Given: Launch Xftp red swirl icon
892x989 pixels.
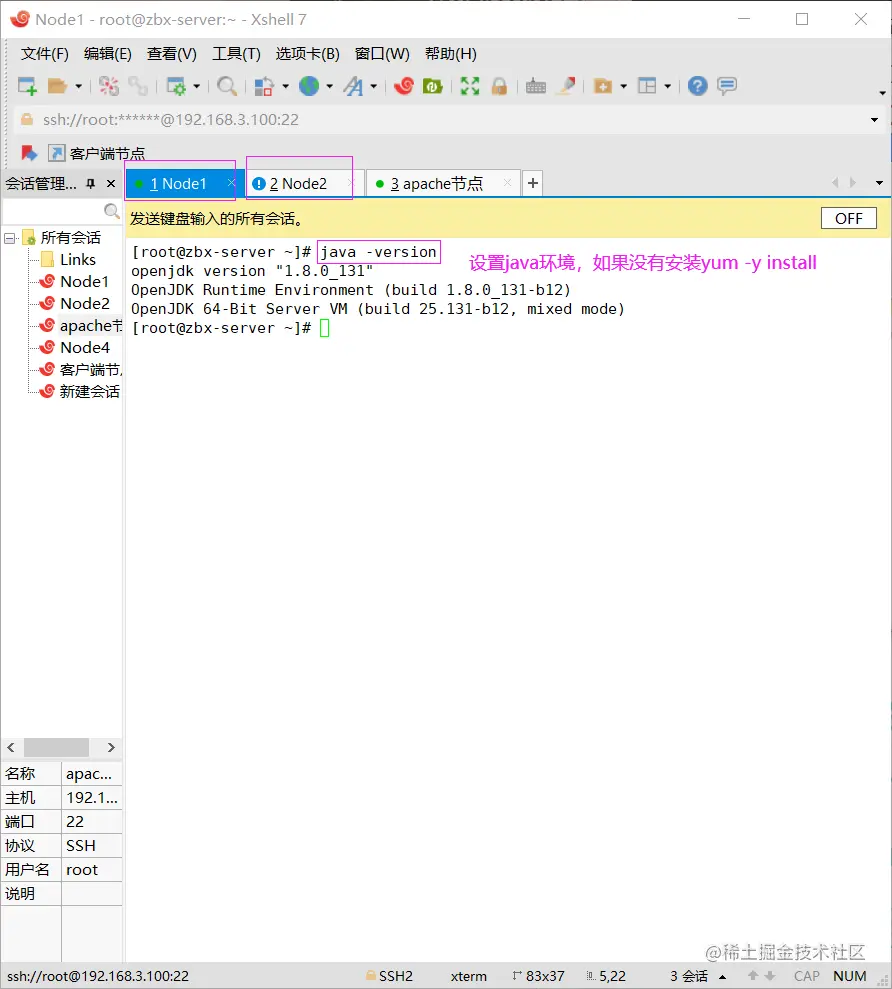Looking at the screenshot, I should 404,86.
